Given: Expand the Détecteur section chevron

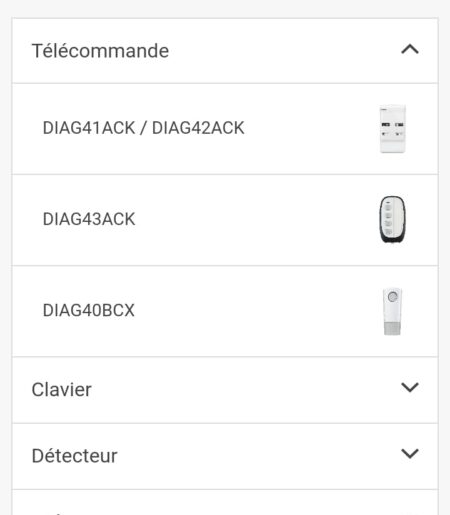Looking at the screenshot, I should (x=410, y=453).
